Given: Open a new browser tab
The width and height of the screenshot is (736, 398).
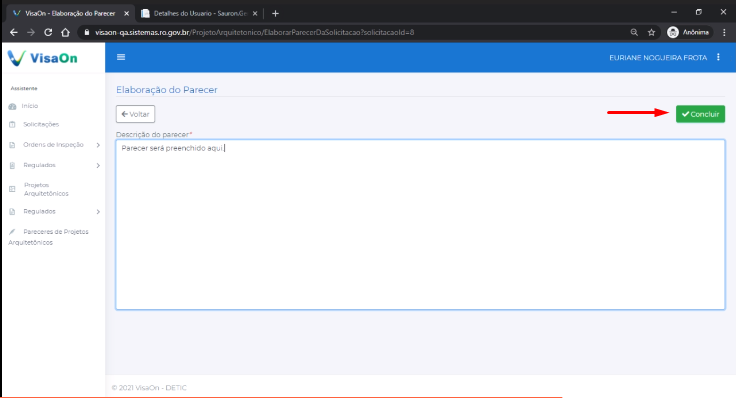Looking at the screenshot, I should pos(276,14).
